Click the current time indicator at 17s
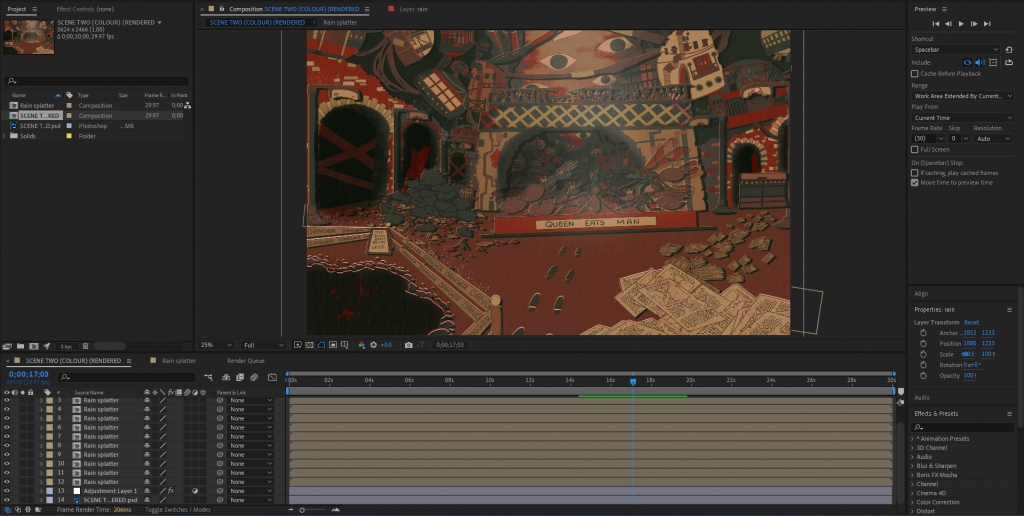 click(x=633, y=381)
